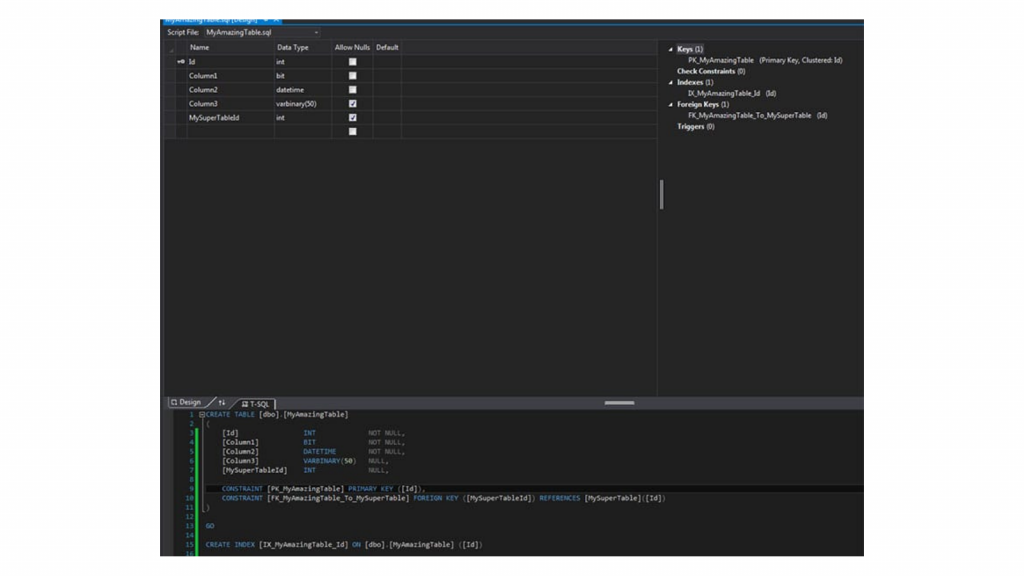Click 'PRIMARY KEY' keywords on code line 9

coord(370,488)
